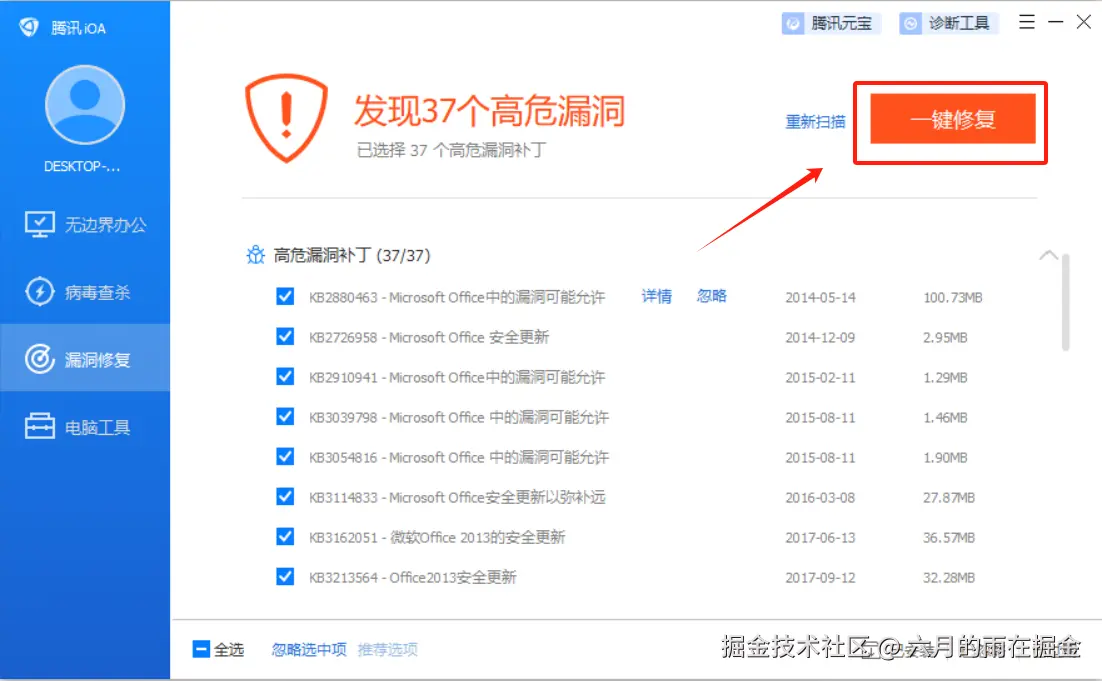The image size is (1102, 681).
Task: Open 诊断工具 button label
Action: click(959, 23)
